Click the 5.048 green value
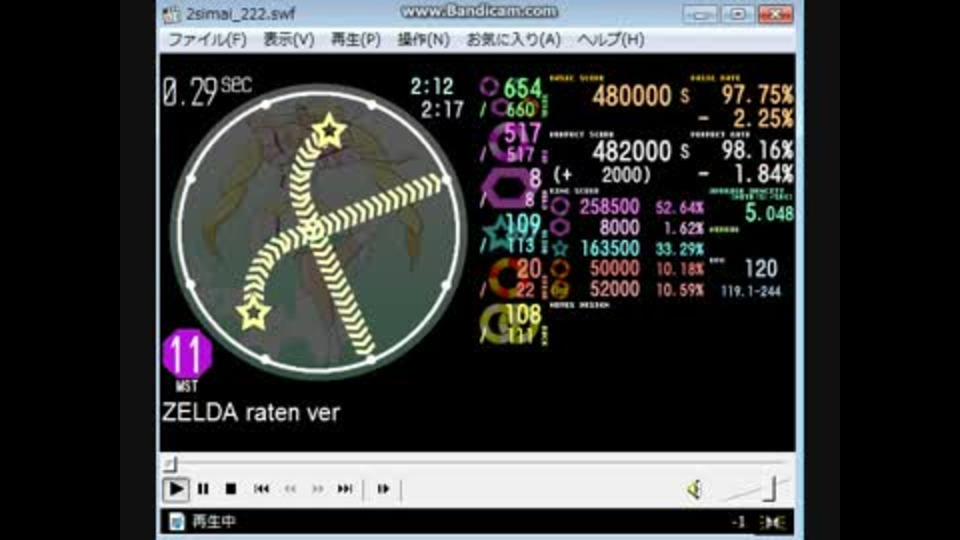 coord(769,213)
